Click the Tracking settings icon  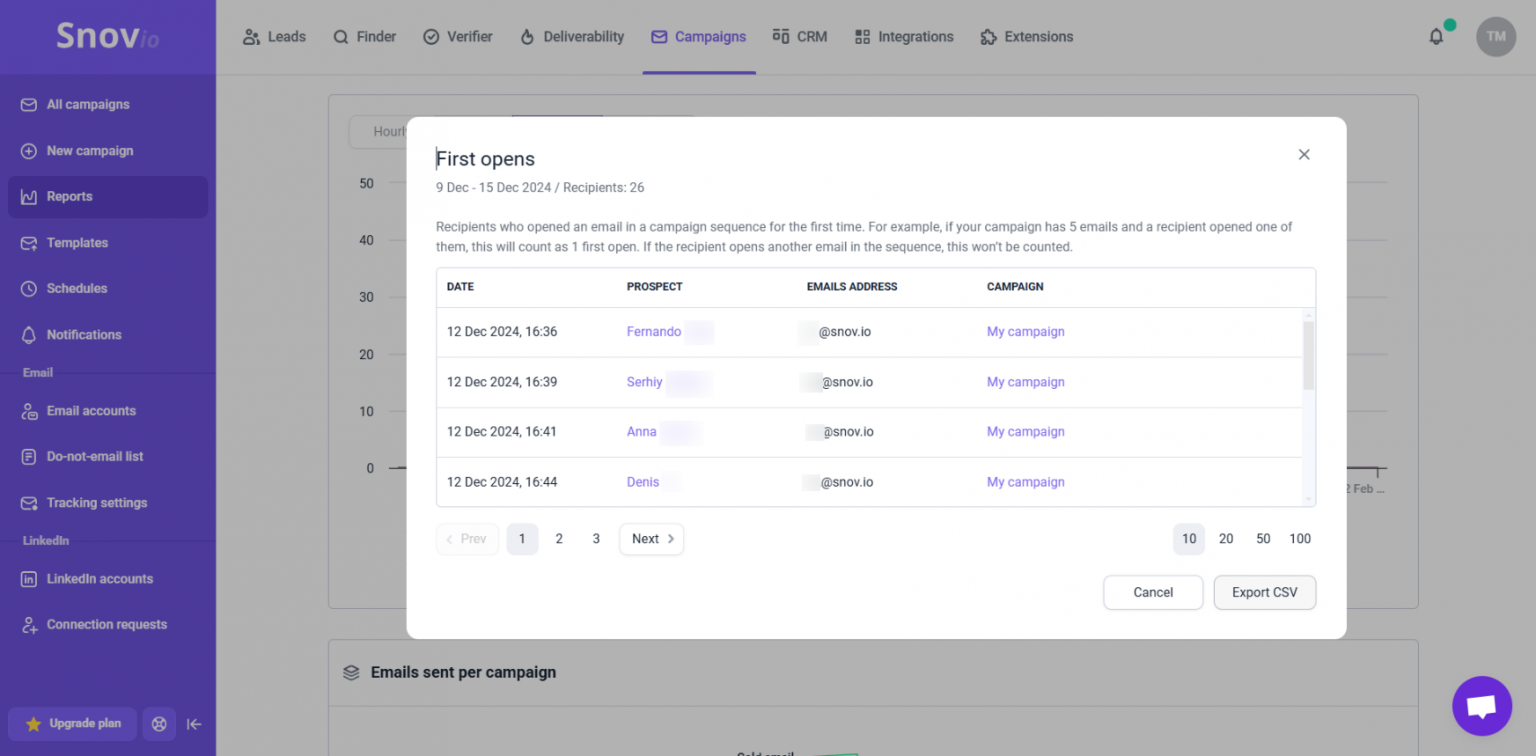tap(29, 503)
